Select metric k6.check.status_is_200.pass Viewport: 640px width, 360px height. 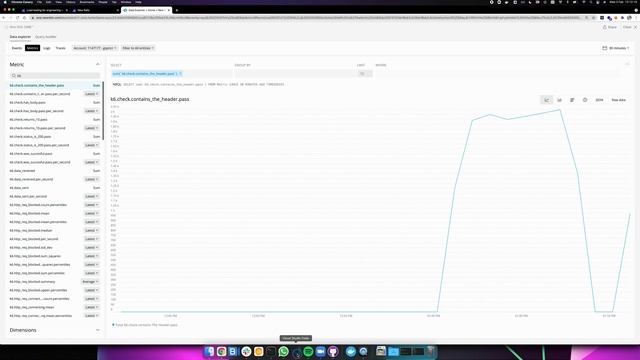point(30,137)
